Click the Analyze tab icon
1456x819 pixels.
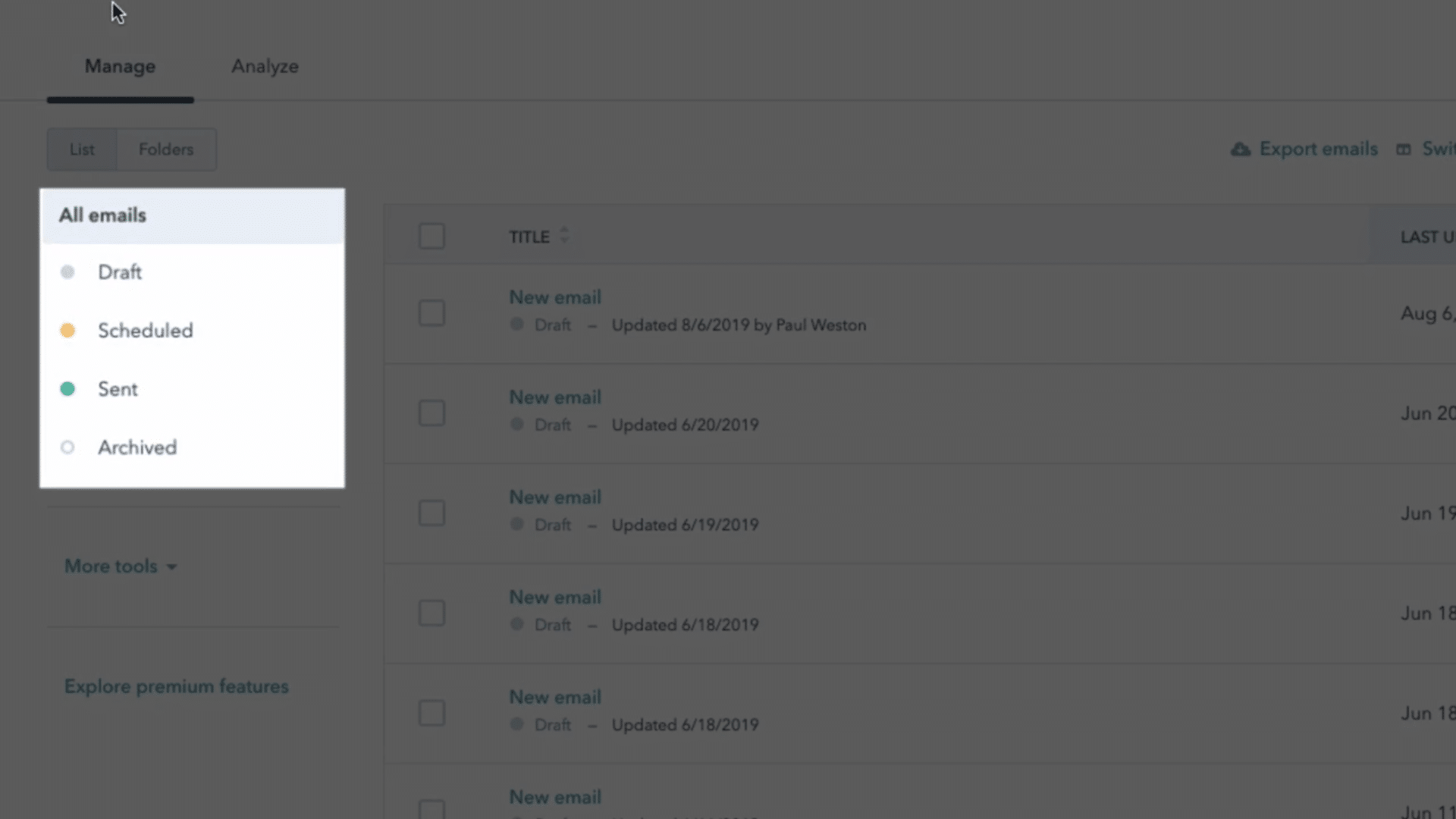point(264,66)
